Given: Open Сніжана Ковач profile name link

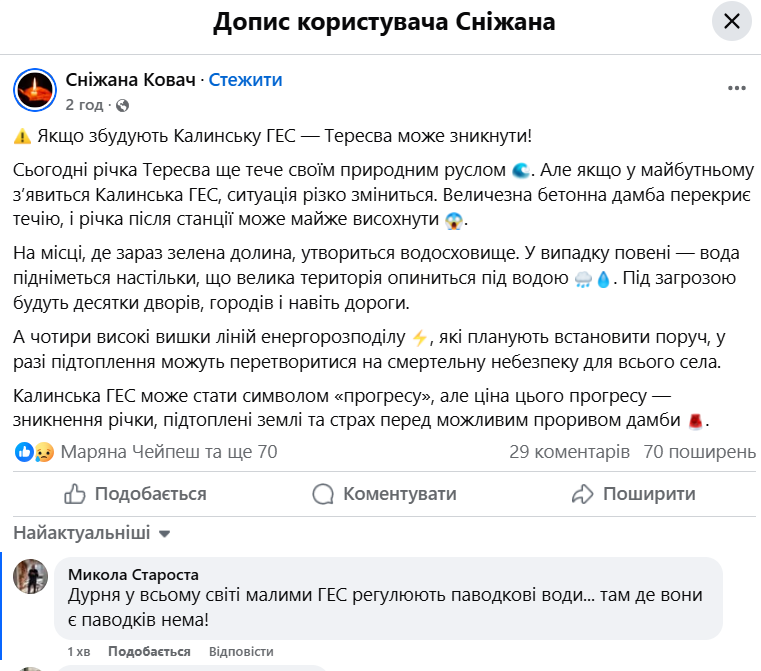Looking at the screenshot, I should click(x=130, y=80).
